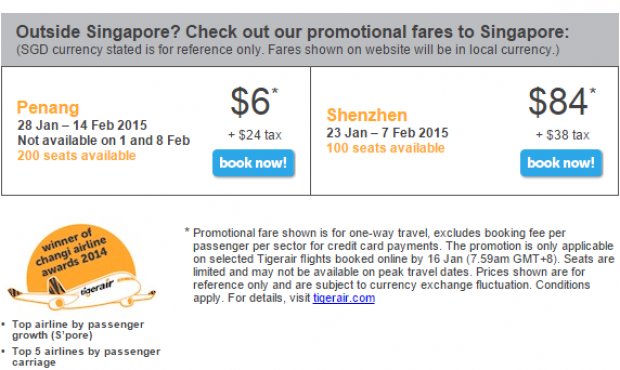Click the 100 seats available text
Screen dimensions: 620x370
(x=386, y=148)
